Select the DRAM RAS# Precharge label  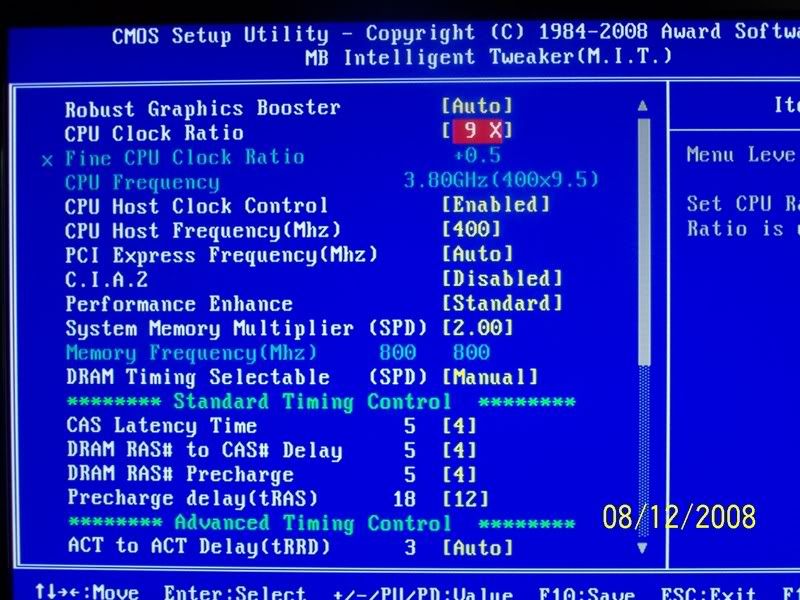tap(181, 474)
